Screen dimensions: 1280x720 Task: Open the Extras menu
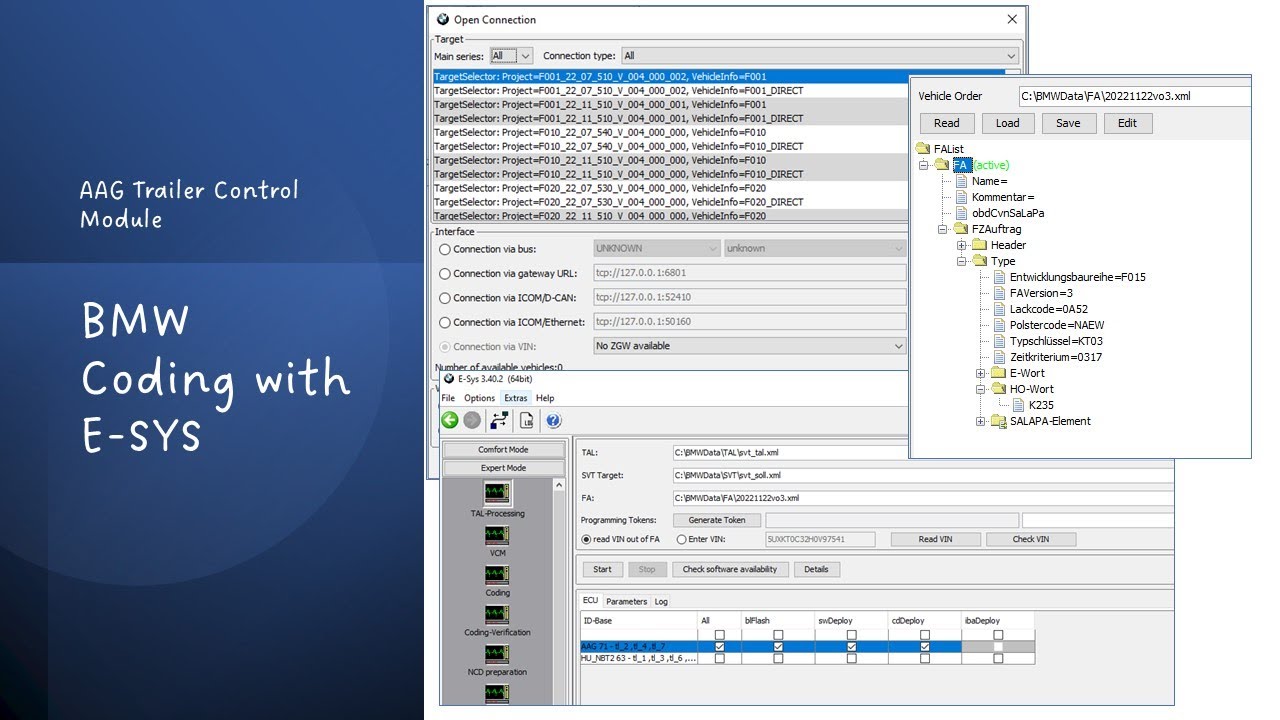point(516,398)
